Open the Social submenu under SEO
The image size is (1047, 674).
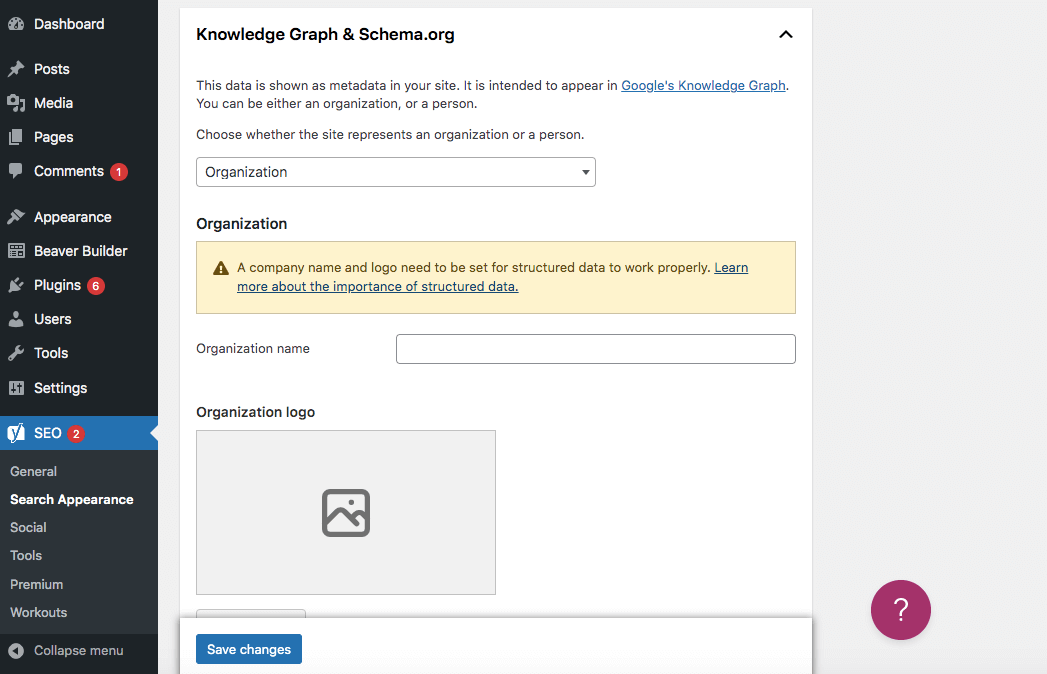coord(28,527)
